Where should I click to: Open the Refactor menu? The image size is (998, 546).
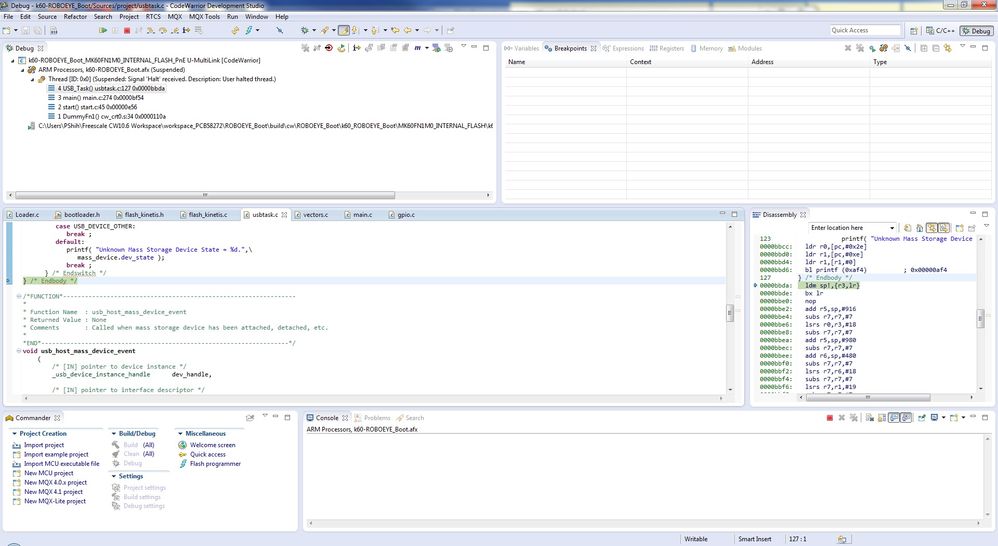pyautogui.click(x=75, y=17)
